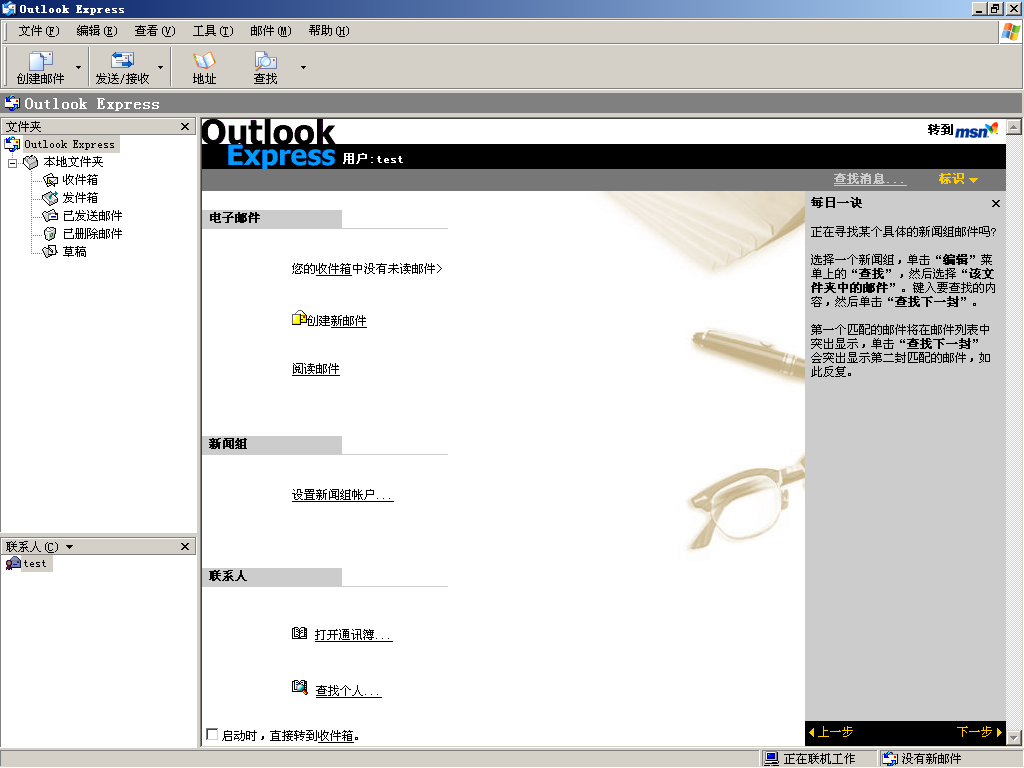Open the 草稿 drafts folder icon
The height and width of the screenshot is (768, 1024).
[x=50, y=251]
